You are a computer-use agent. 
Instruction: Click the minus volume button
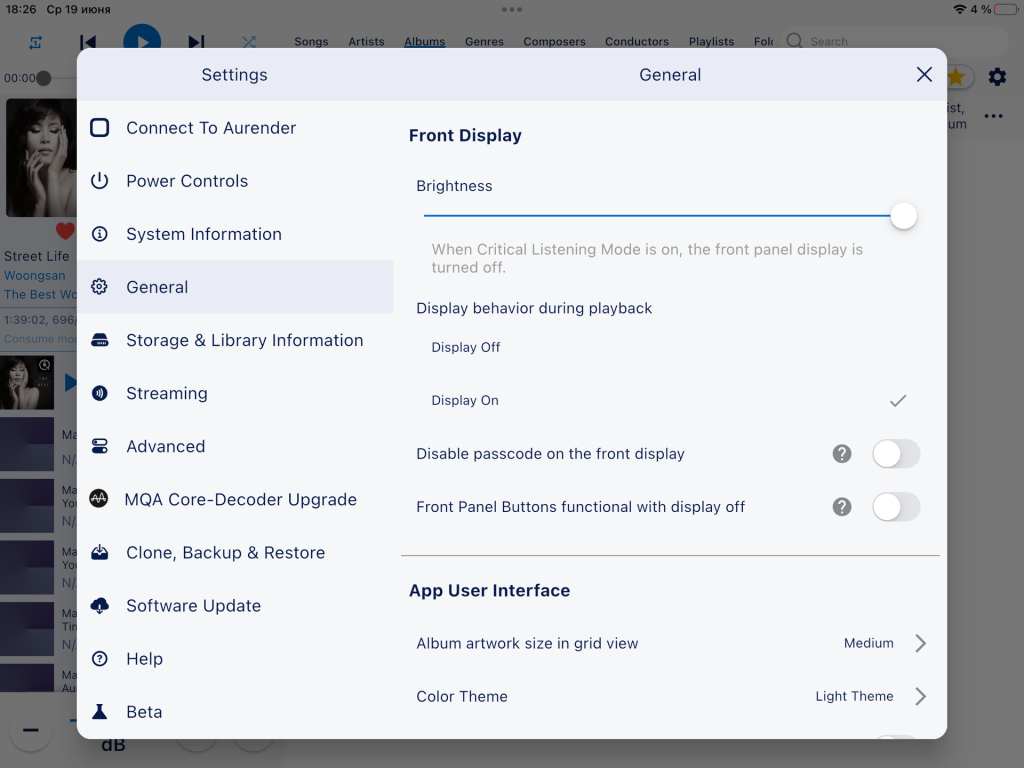(31, 730)
